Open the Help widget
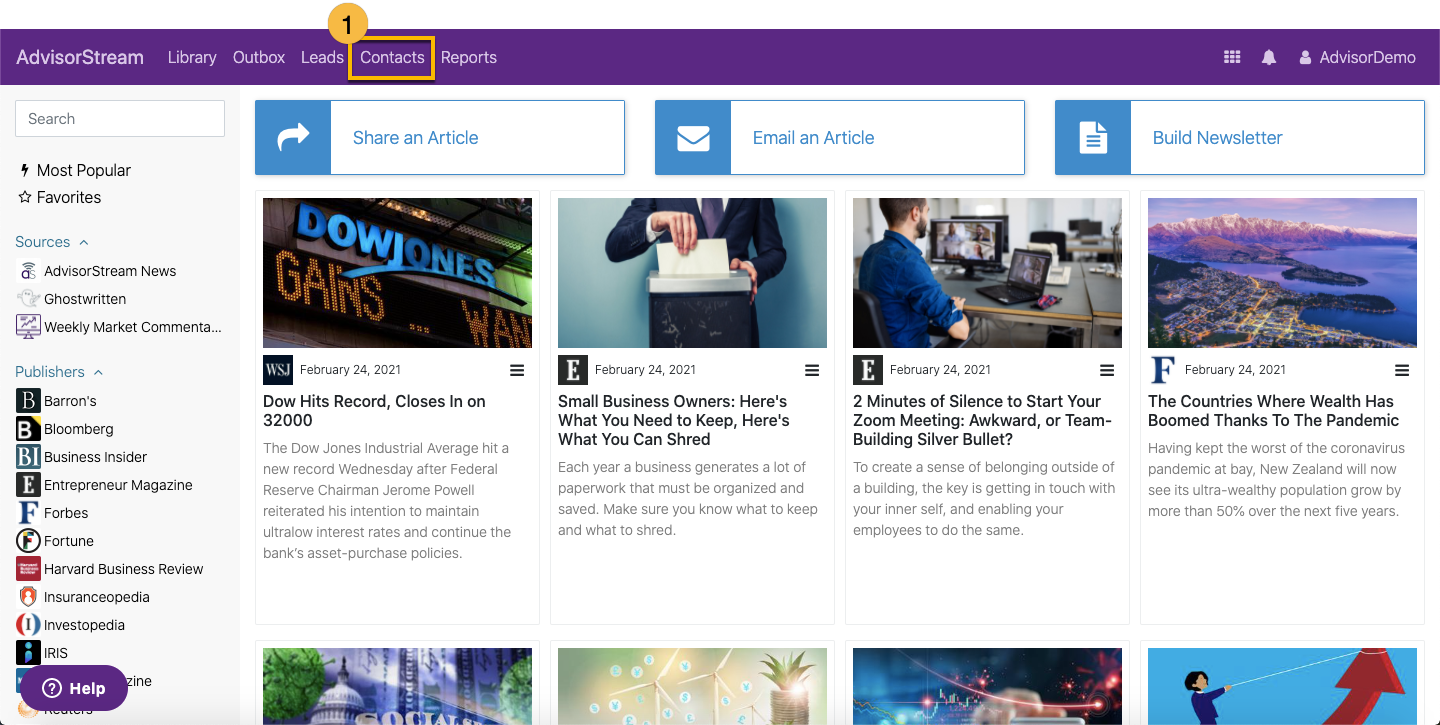Image resolution: width=1440 pixels, height=725 pixels. click(x=74, y=688)
